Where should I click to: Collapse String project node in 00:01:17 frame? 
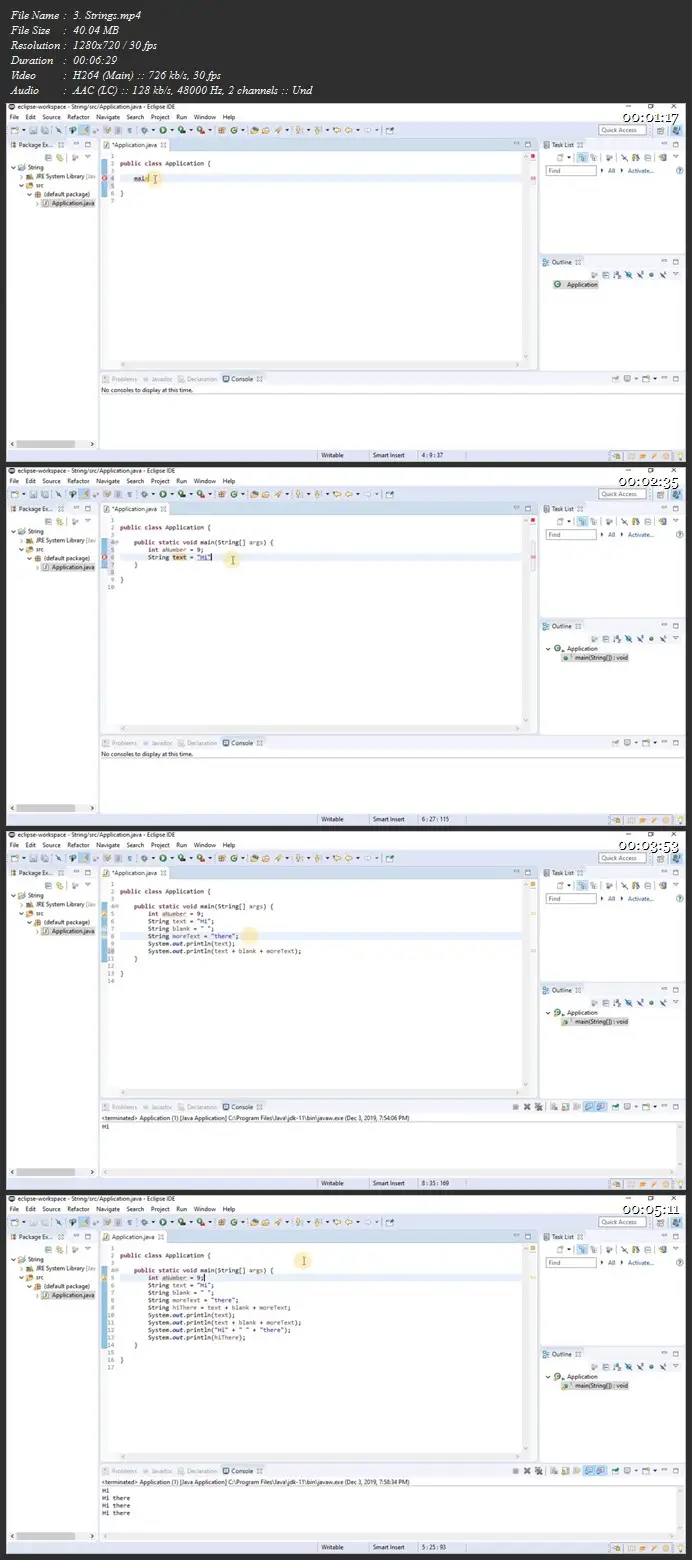[x=13, y=167]
